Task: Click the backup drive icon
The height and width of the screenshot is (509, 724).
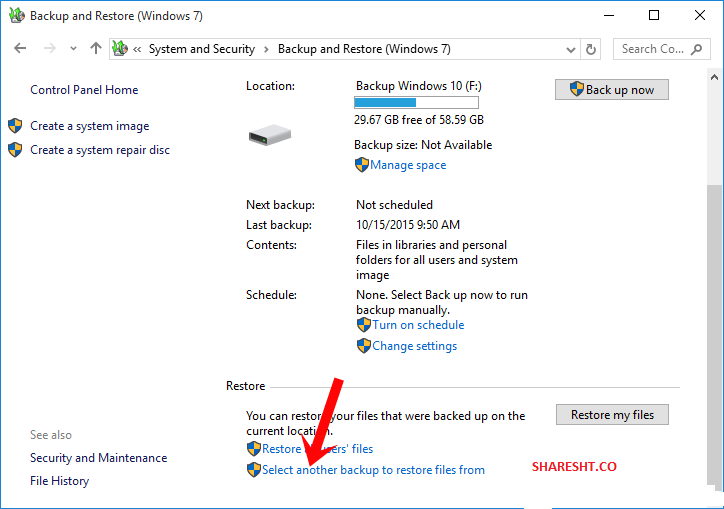Action: click(270, 135)
